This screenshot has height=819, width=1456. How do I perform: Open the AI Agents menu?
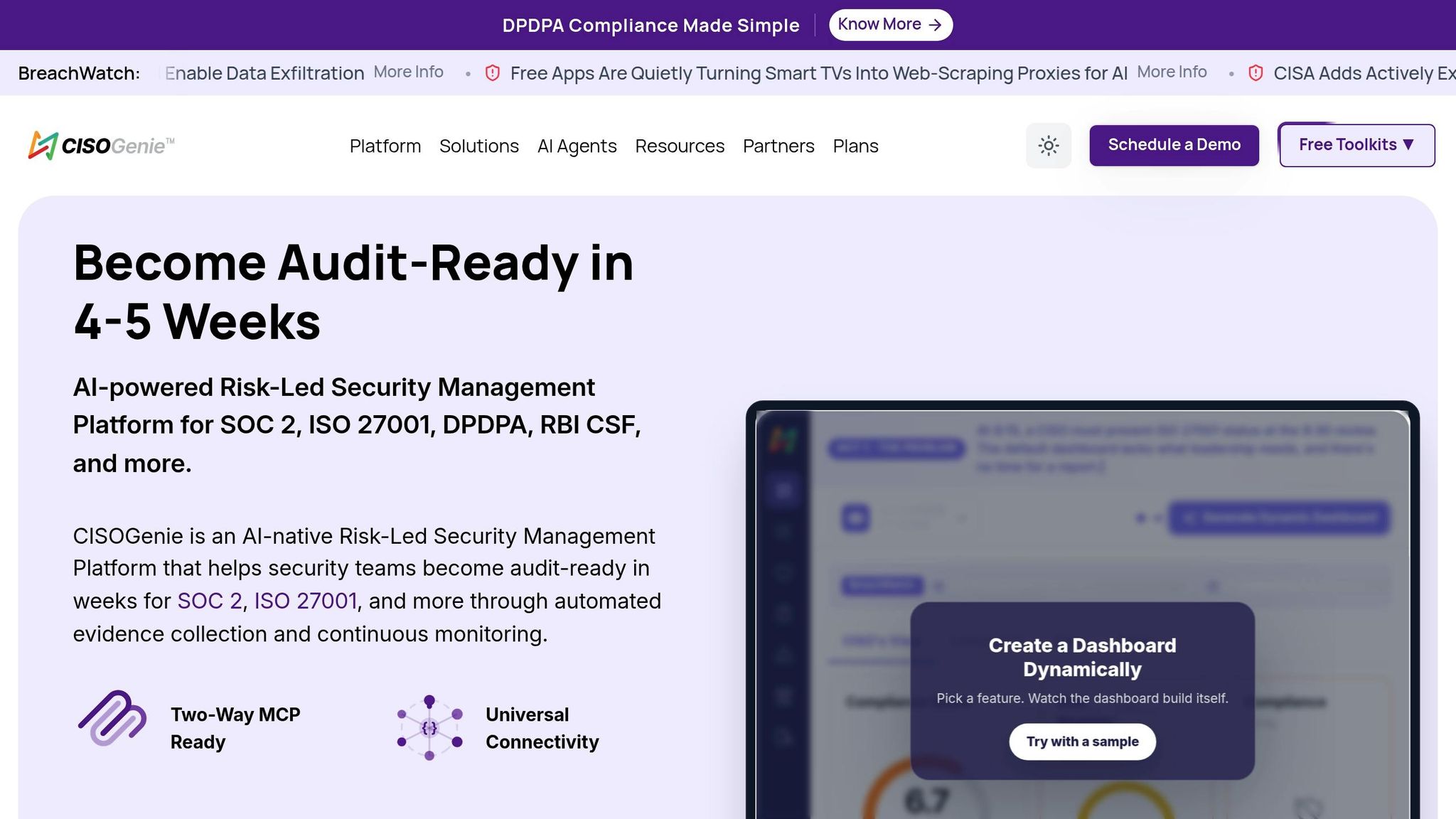point(577,146)
